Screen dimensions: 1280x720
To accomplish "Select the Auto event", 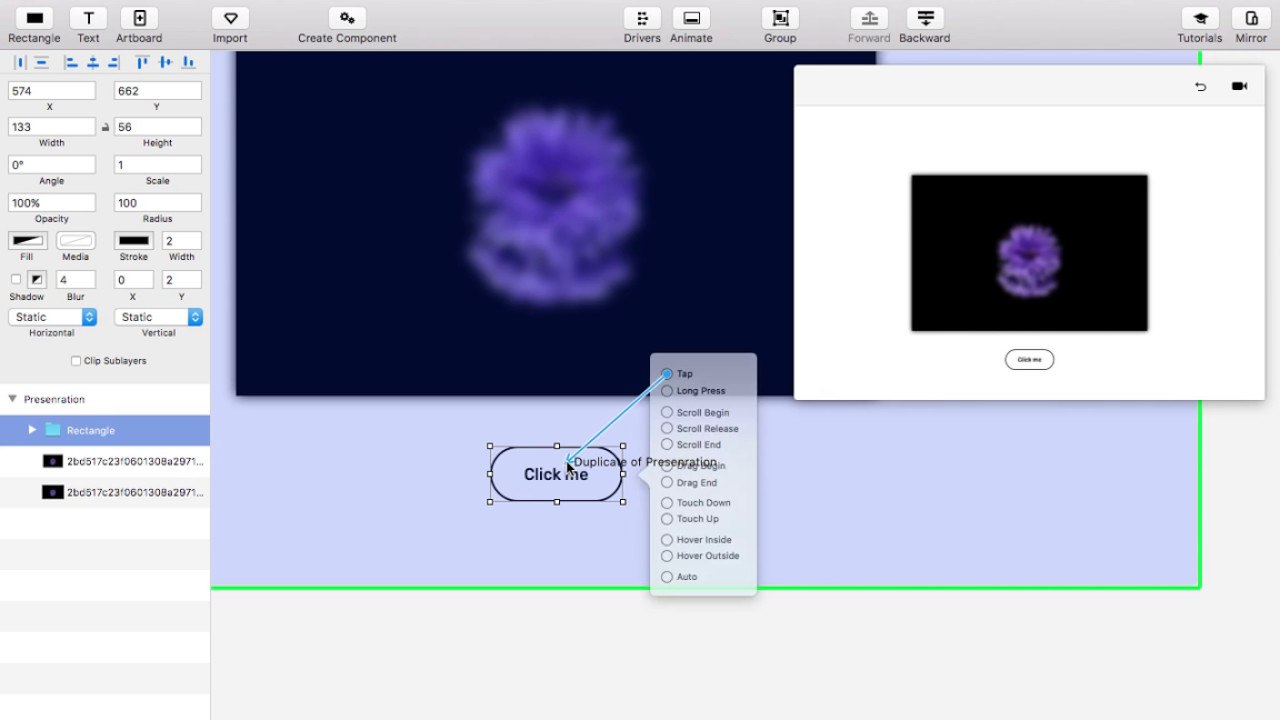I will pyautogui.click(x=667, y=577).
